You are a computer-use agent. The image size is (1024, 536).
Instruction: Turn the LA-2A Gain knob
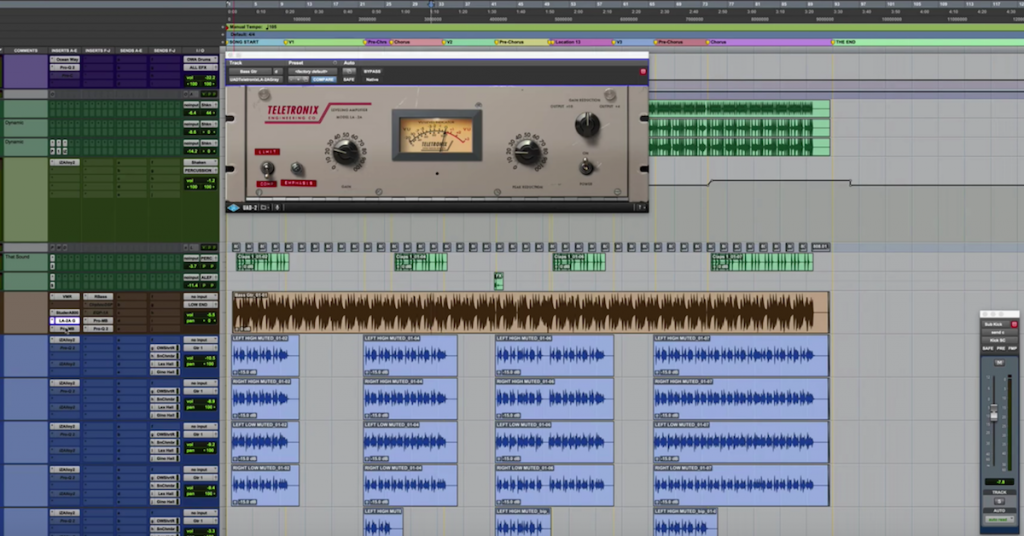pyautogui.click(x=345, y=152)
